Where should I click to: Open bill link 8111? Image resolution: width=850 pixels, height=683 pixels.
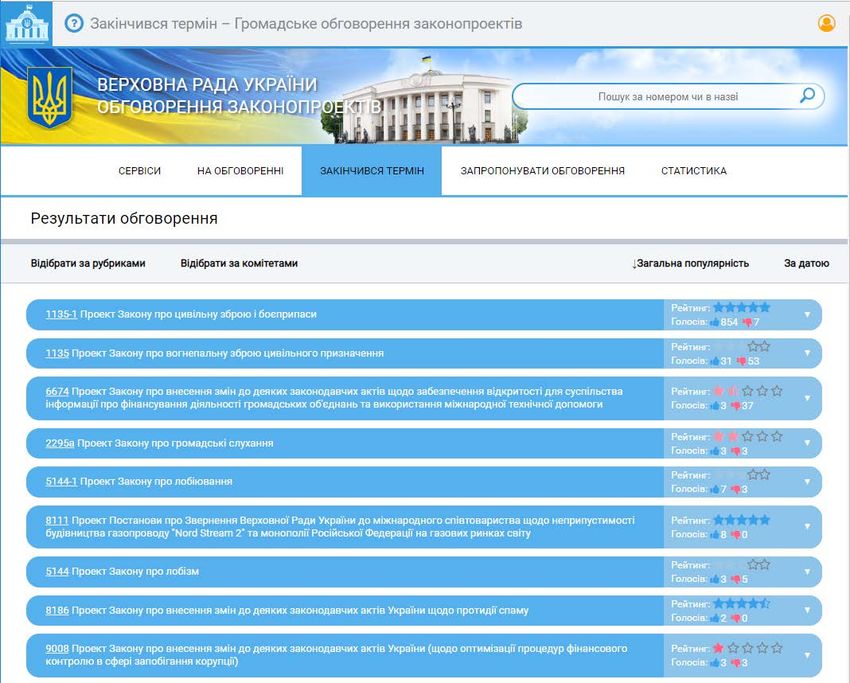[57, 520]
